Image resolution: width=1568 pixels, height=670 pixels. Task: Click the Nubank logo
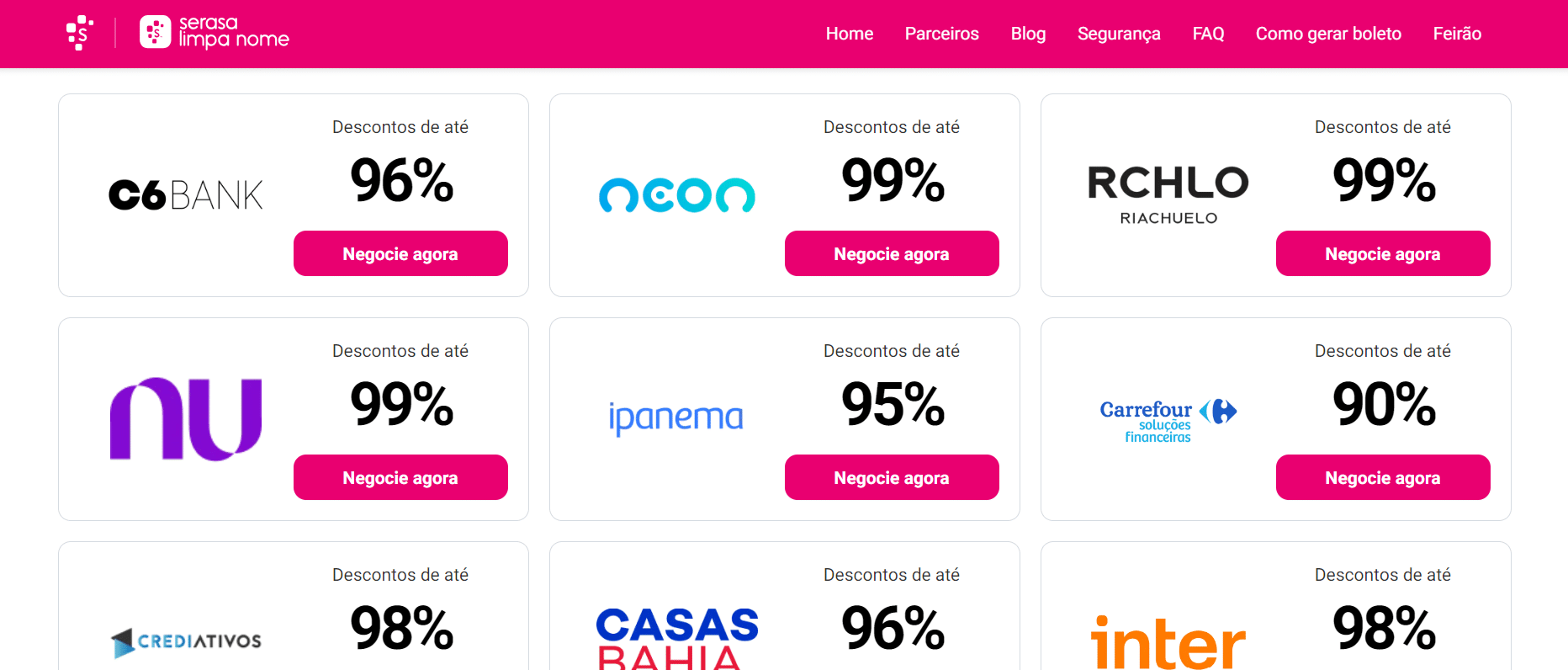click(186, 418)
